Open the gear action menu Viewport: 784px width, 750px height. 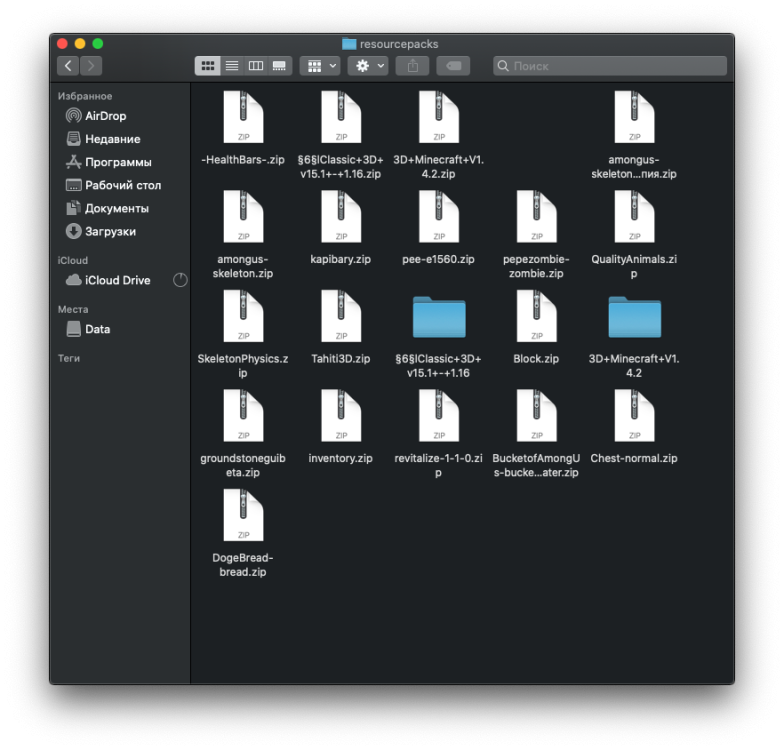[x=368, y=66]
